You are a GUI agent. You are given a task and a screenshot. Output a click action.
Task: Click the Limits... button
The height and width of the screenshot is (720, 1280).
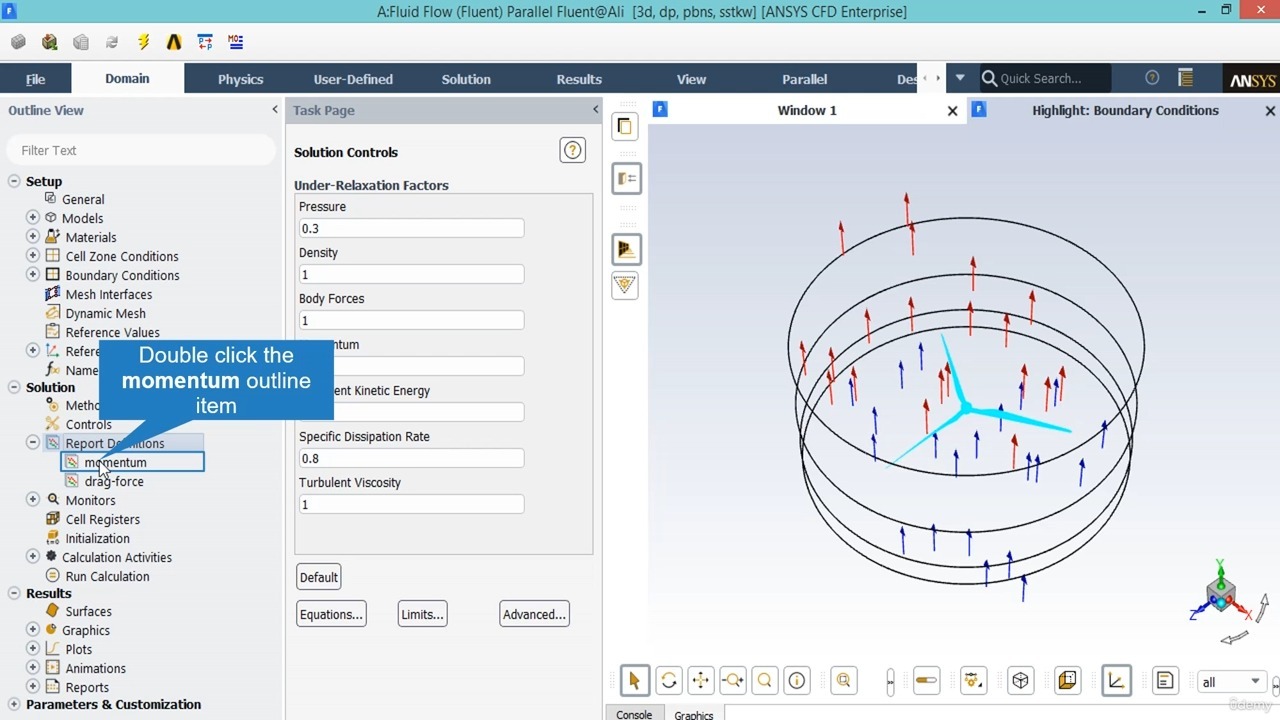[422, 614]
